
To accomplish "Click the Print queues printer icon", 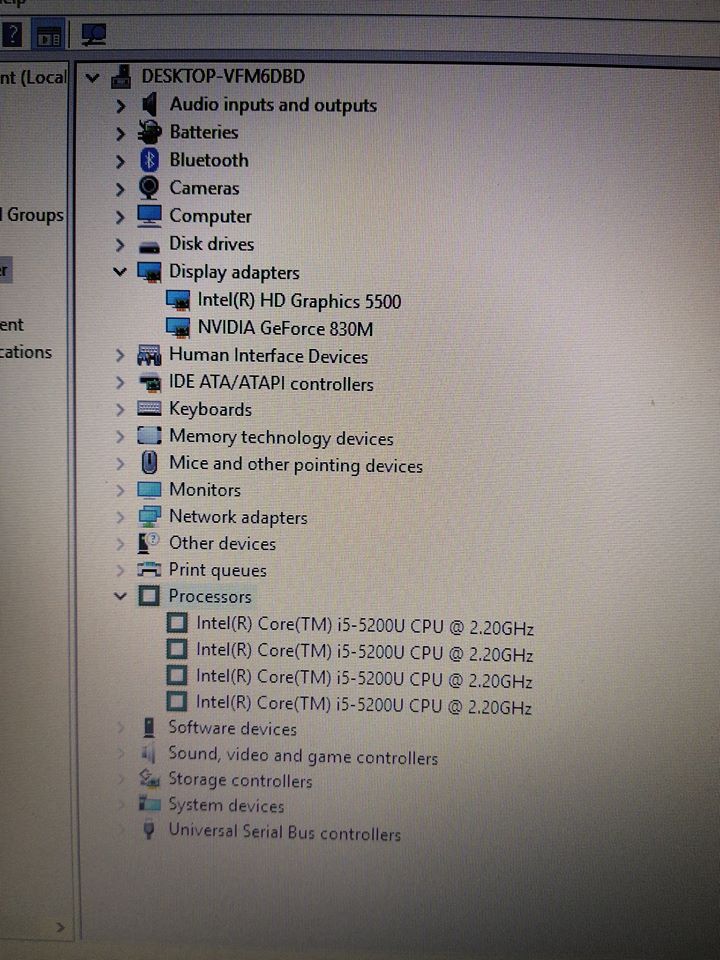I will tap(149, 569).
